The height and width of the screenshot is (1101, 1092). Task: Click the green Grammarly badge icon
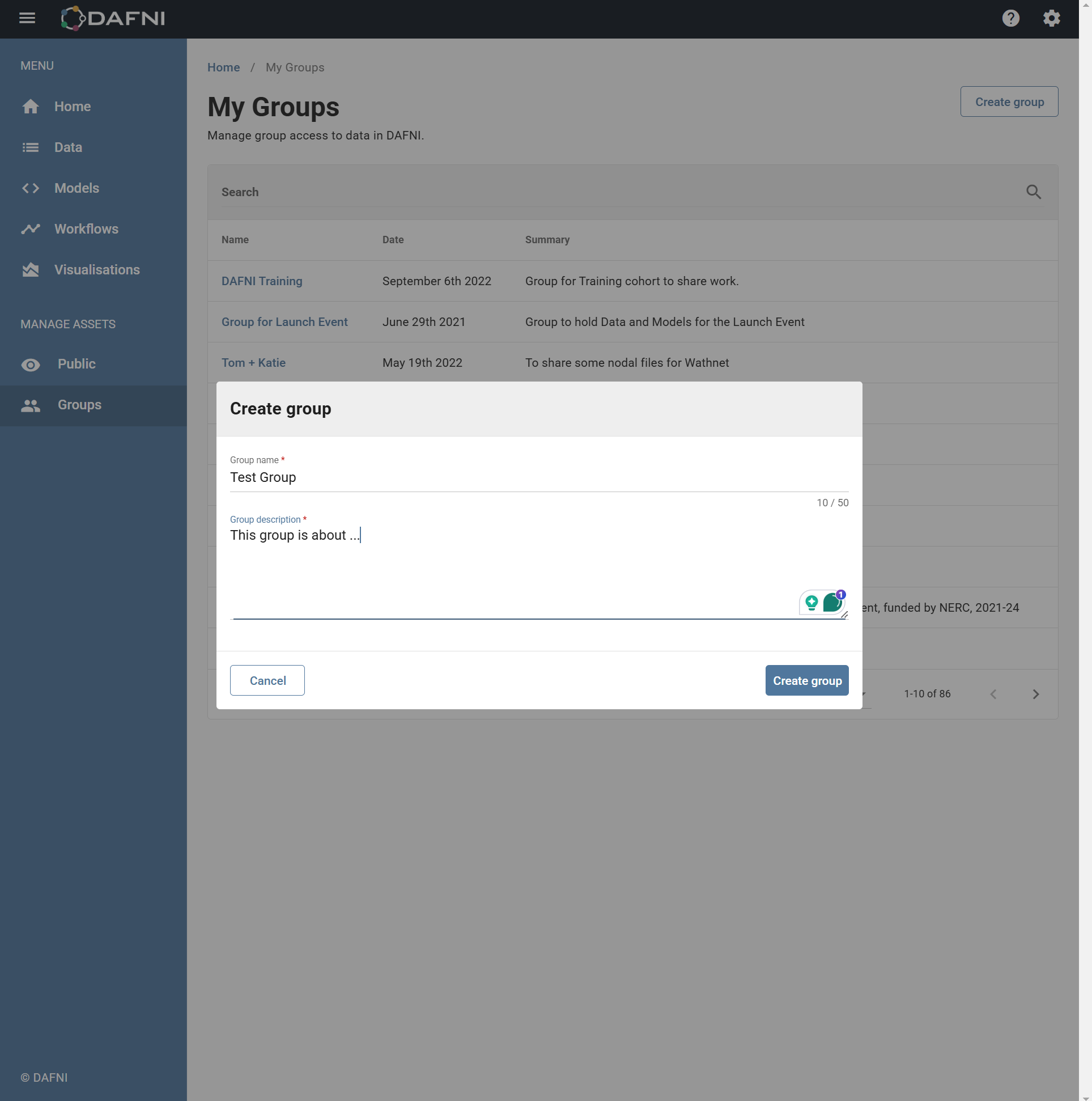pyautogui.click(x=832, y=602)
